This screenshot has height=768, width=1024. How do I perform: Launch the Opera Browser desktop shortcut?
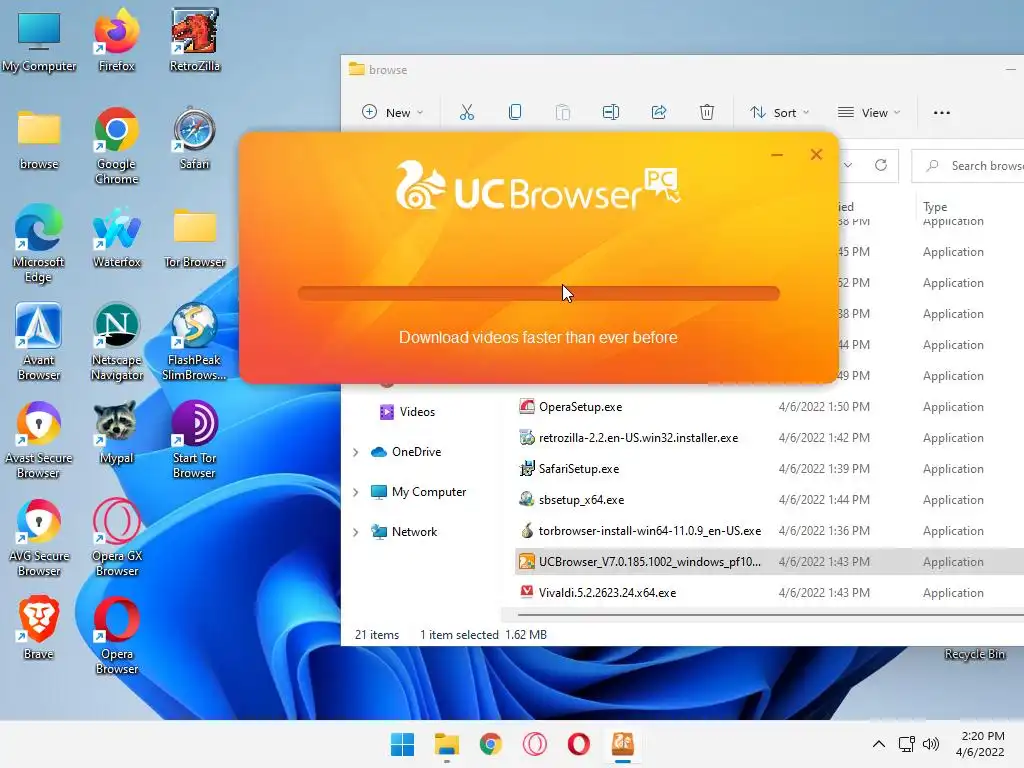(x=116, y=635)
